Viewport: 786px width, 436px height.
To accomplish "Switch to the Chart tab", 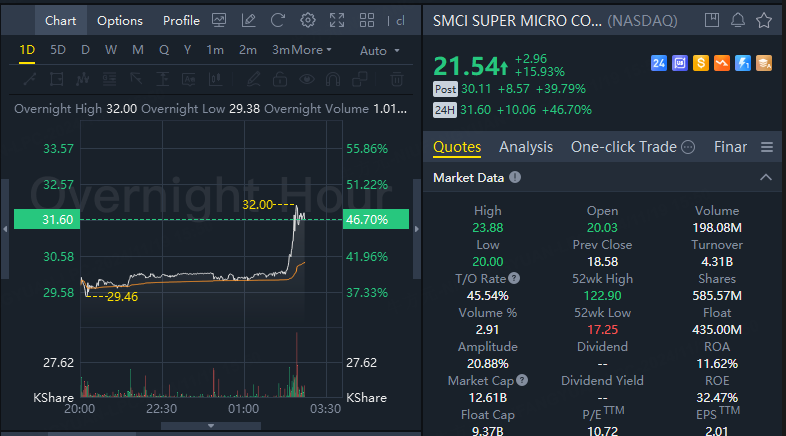I will click(x=61, y=21).
